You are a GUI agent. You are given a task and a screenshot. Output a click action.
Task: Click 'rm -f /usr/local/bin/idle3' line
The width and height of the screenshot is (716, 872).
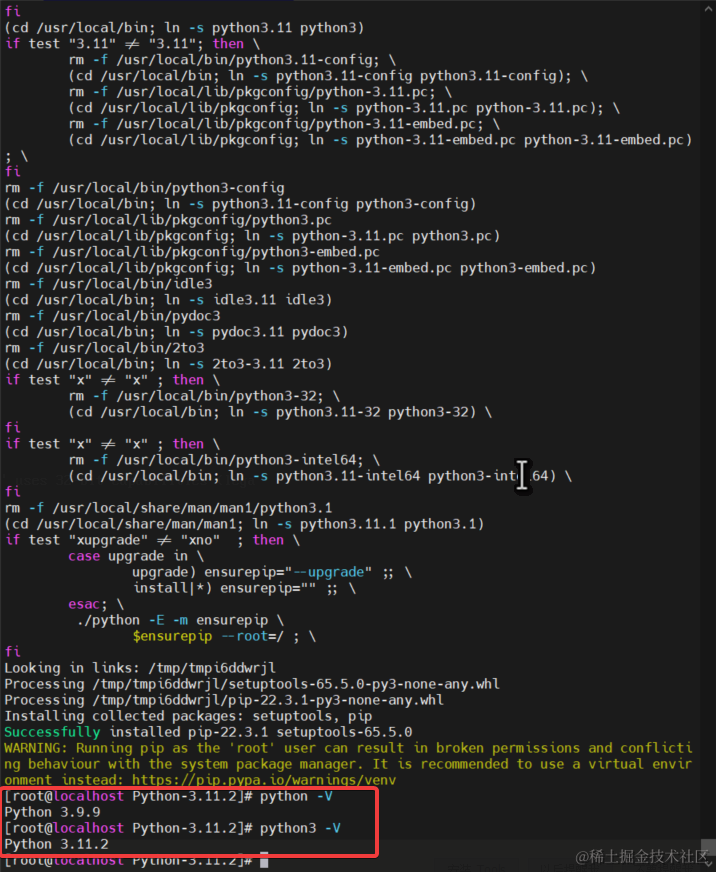click(x=108, y=284)
